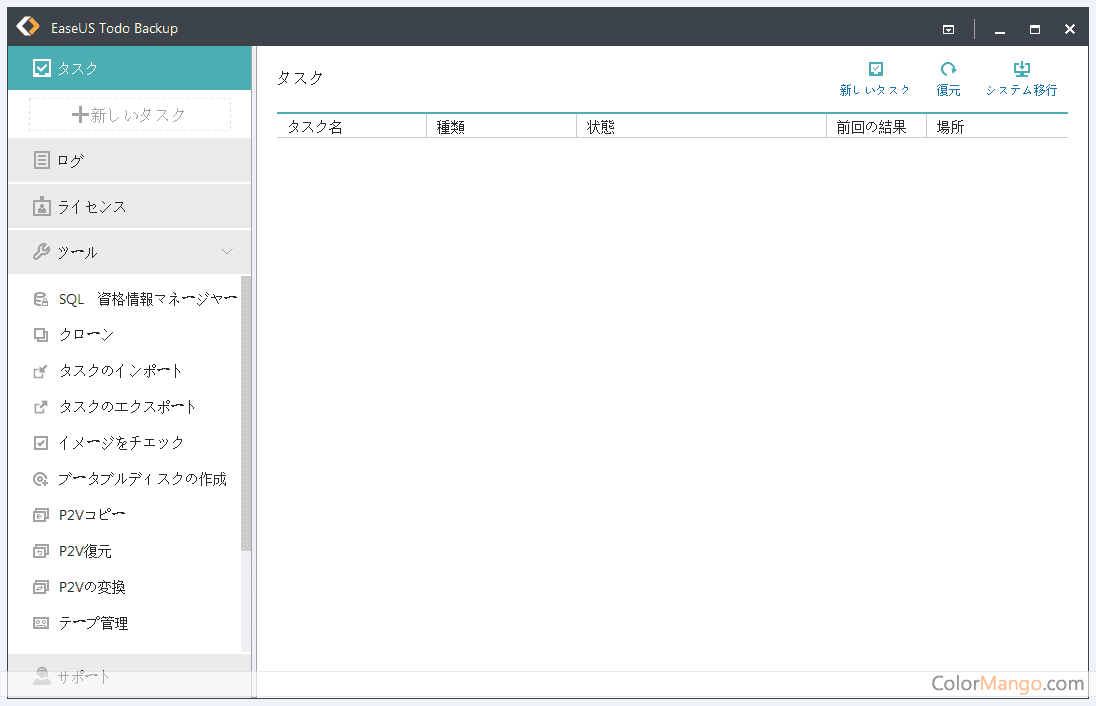Viewport: 1096px width, 706px height.
Task: Open the P2V復元 tool
Action: click(84, 551)
